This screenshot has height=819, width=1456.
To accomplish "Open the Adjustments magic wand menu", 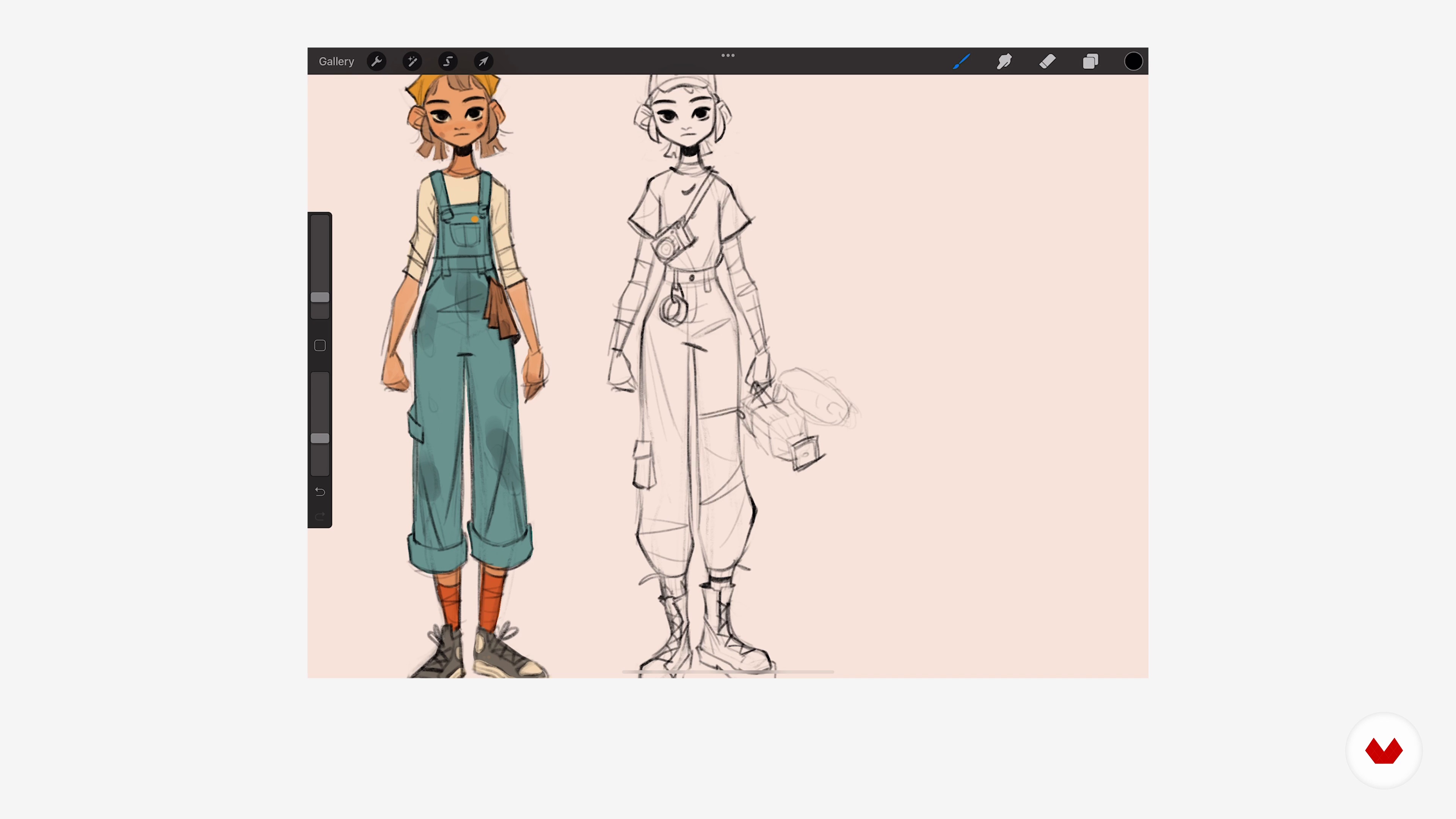I will 412,61.
